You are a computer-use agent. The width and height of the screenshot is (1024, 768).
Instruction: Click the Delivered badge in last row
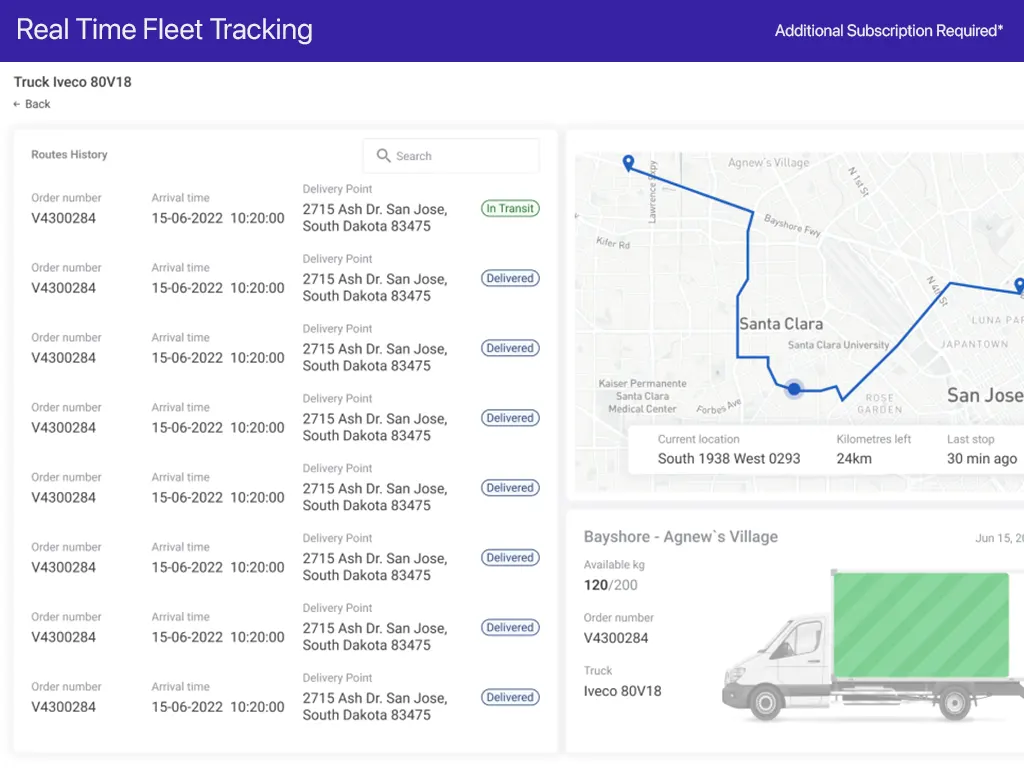[x=510, y=698]
